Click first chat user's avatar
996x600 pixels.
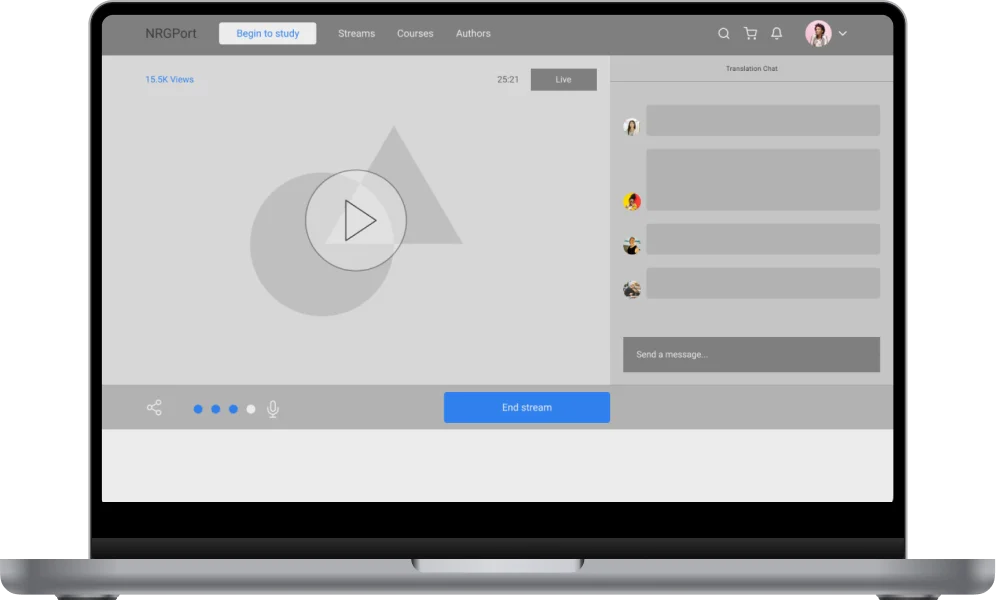pos(631,127)
